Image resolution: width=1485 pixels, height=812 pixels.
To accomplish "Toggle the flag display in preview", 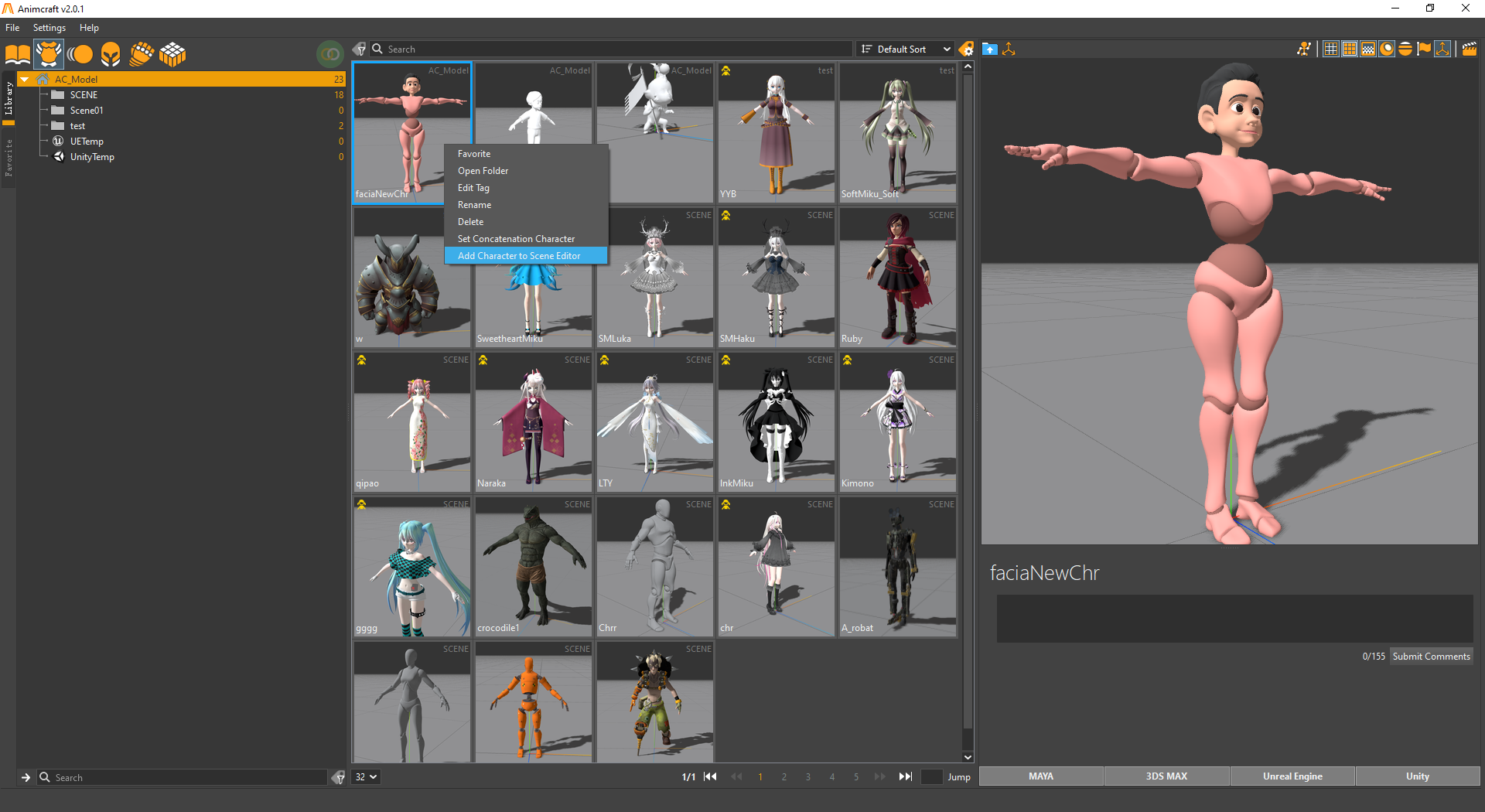I will coord(1424,49).
